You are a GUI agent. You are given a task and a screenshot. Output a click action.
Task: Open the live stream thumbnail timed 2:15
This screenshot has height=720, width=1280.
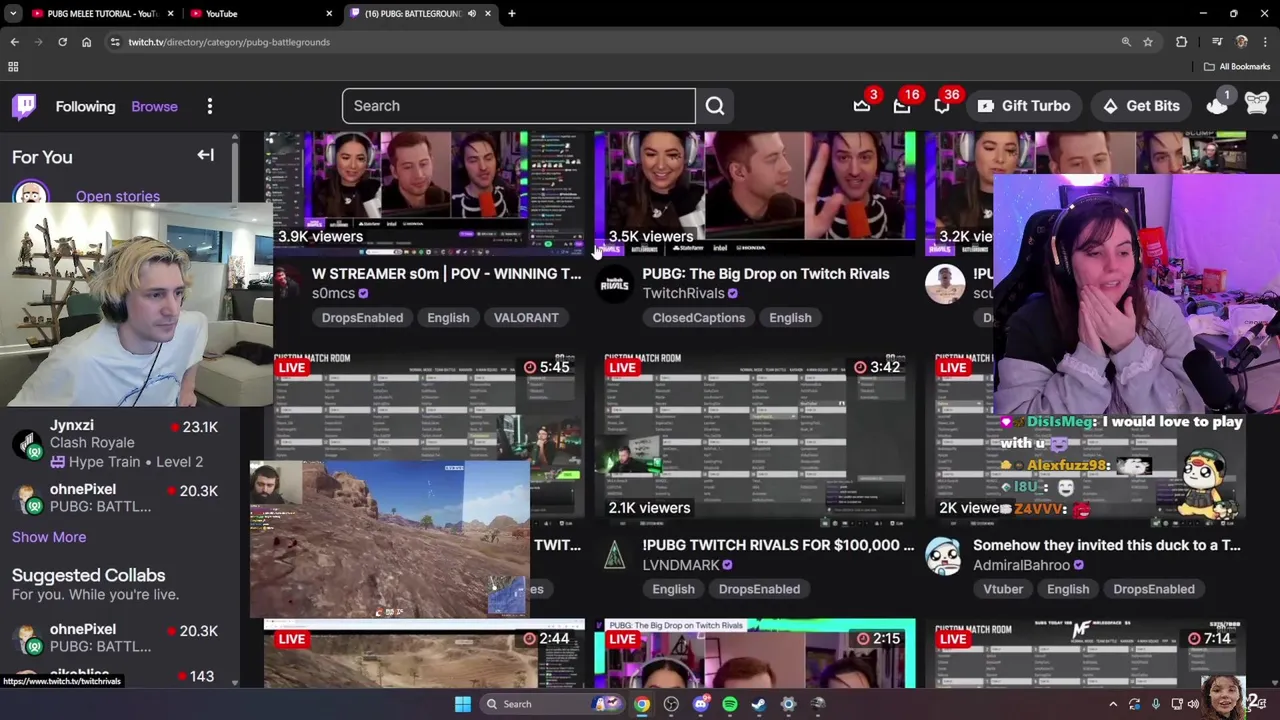755,653
